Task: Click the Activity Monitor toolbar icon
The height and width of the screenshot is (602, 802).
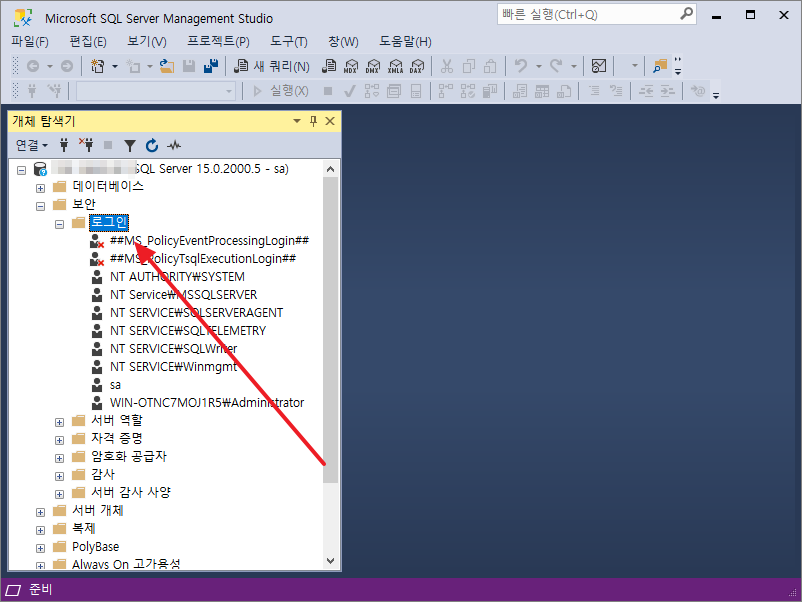Action: (598, 66)
